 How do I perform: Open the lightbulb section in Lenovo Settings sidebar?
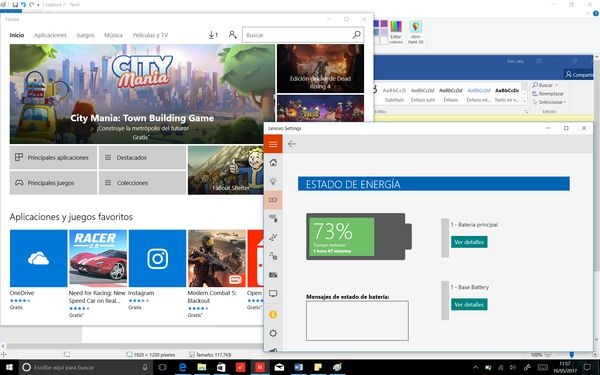(273, 181)
